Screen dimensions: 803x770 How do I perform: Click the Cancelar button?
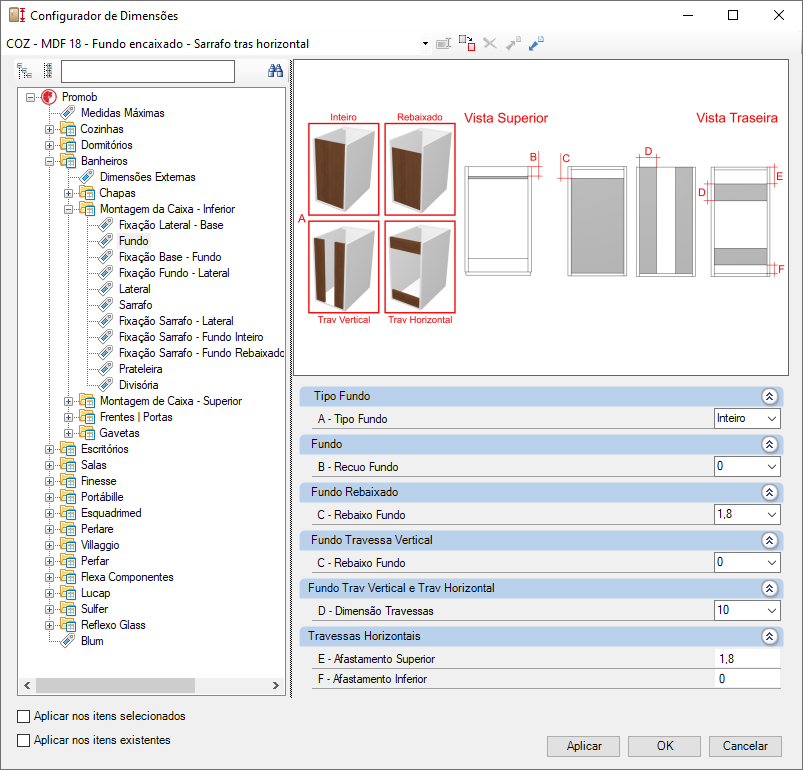tap(745, 746)
